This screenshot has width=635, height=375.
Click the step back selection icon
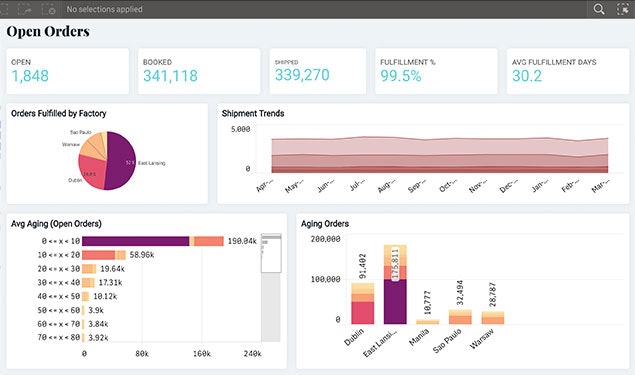pos(3,9)
